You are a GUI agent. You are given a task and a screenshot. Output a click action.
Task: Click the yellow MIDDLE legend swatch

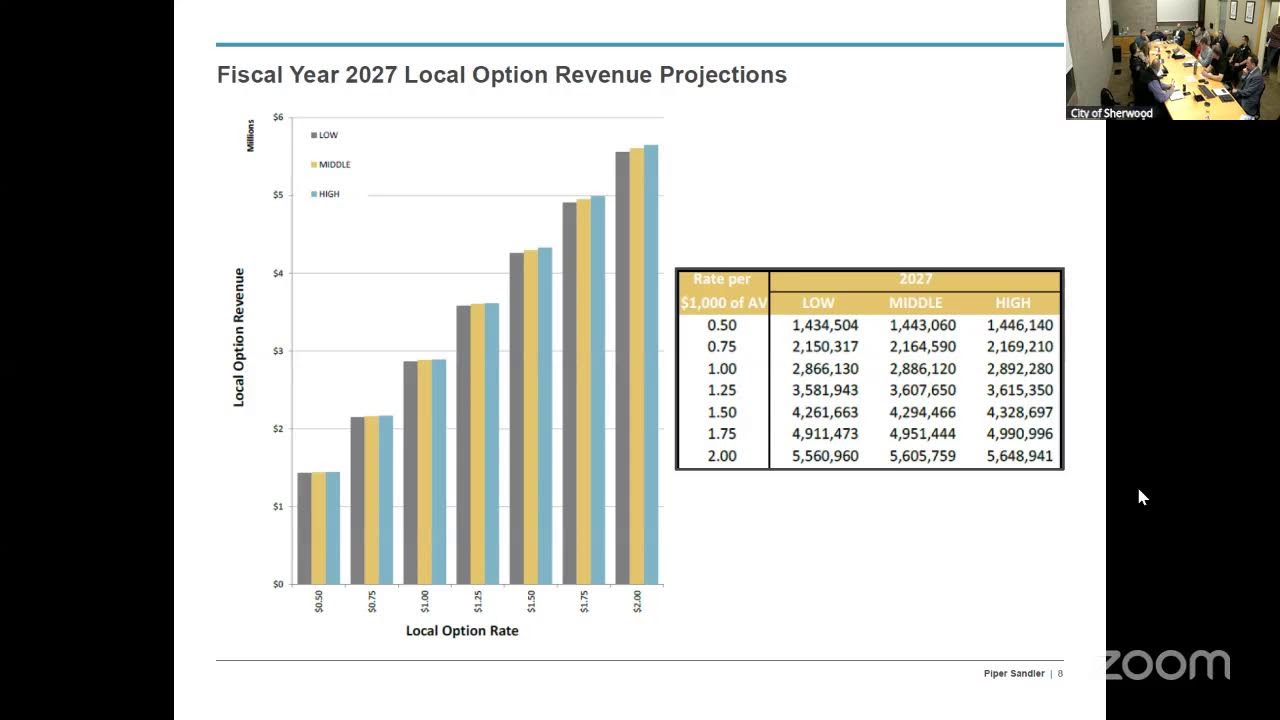point(314,165)
